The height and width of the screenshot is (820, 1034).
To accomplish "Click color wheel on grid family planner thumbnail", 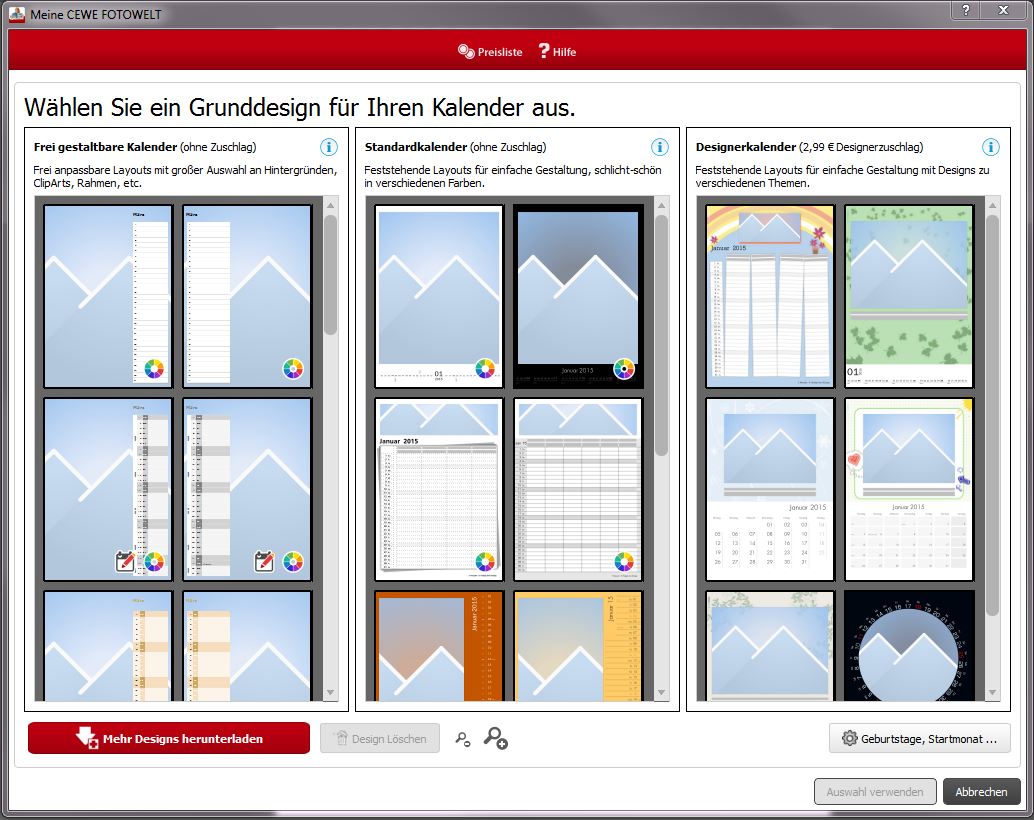I will tap(624, 561).
